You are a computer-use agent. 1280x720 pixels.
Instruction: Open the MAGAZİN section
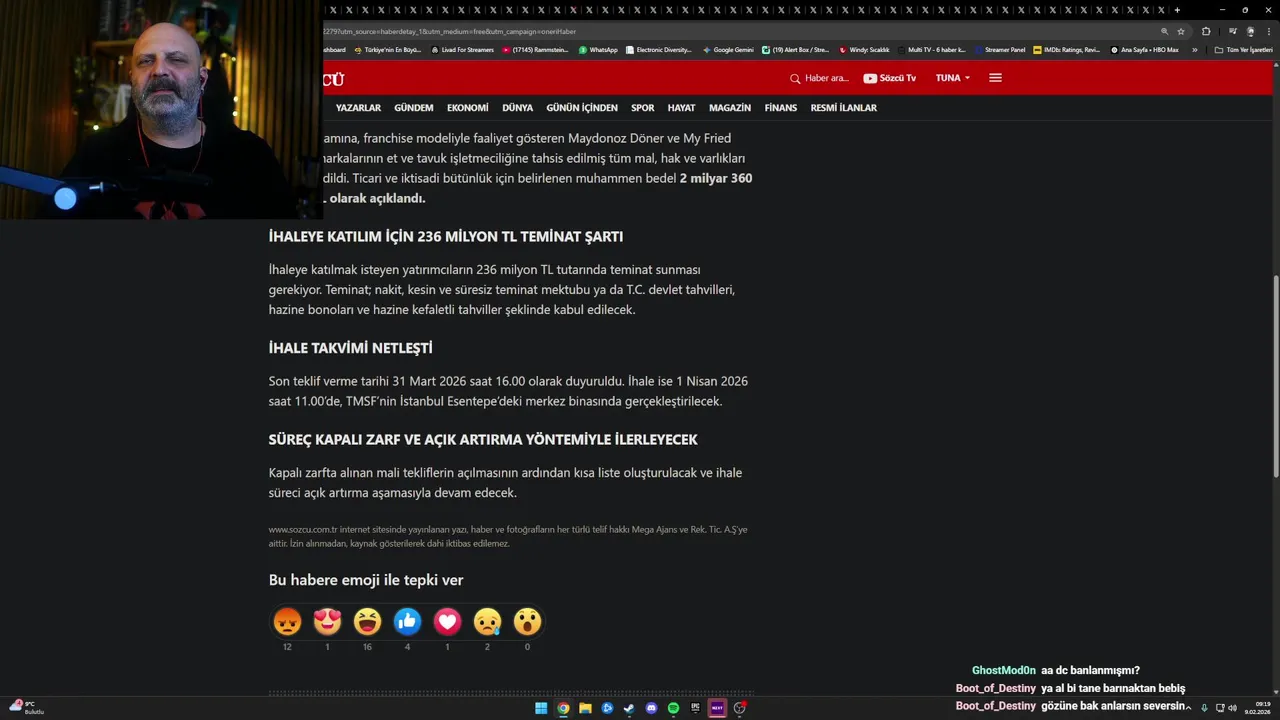[730, 108]
